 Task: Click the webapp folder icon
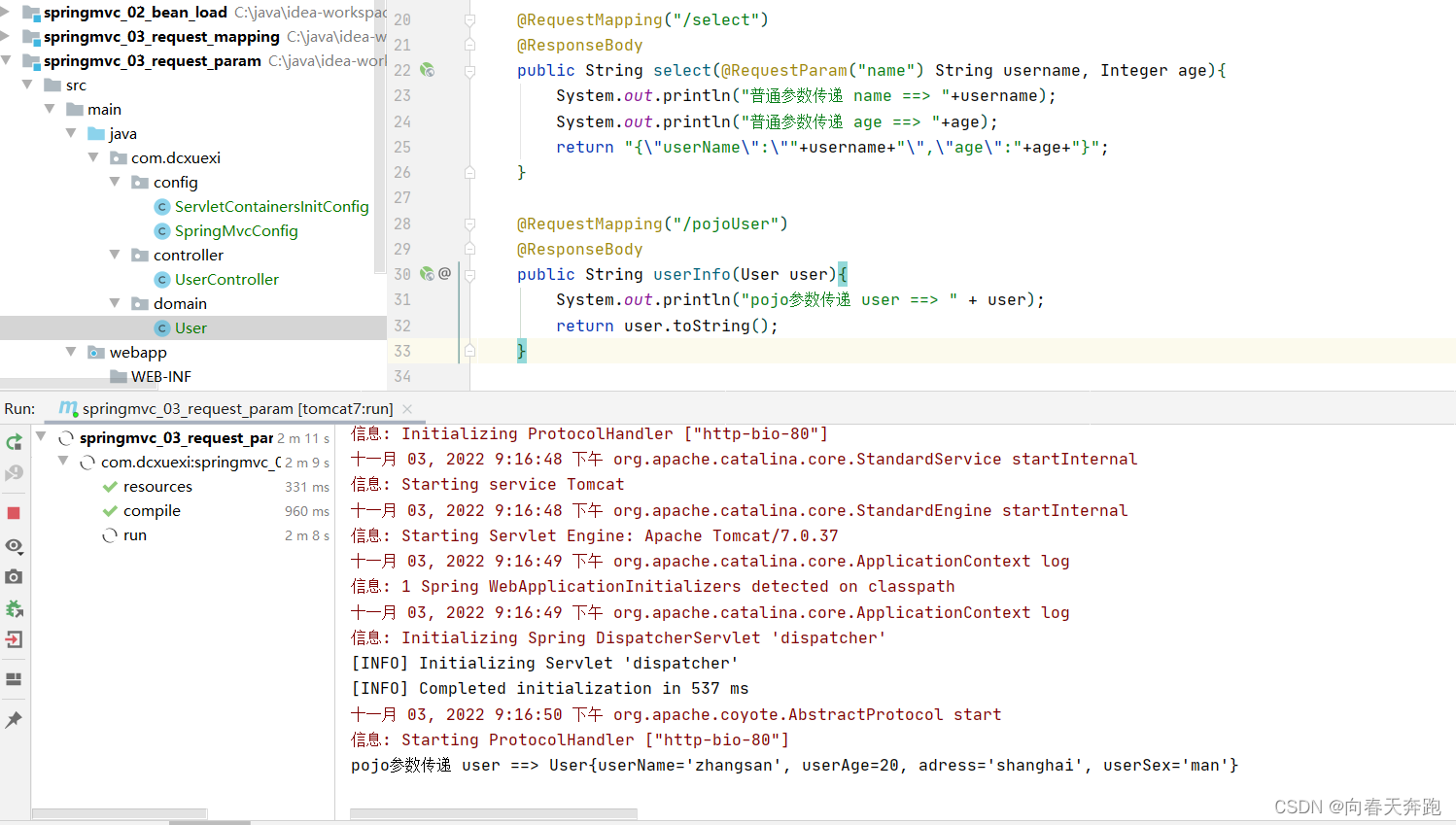(96, 352)
